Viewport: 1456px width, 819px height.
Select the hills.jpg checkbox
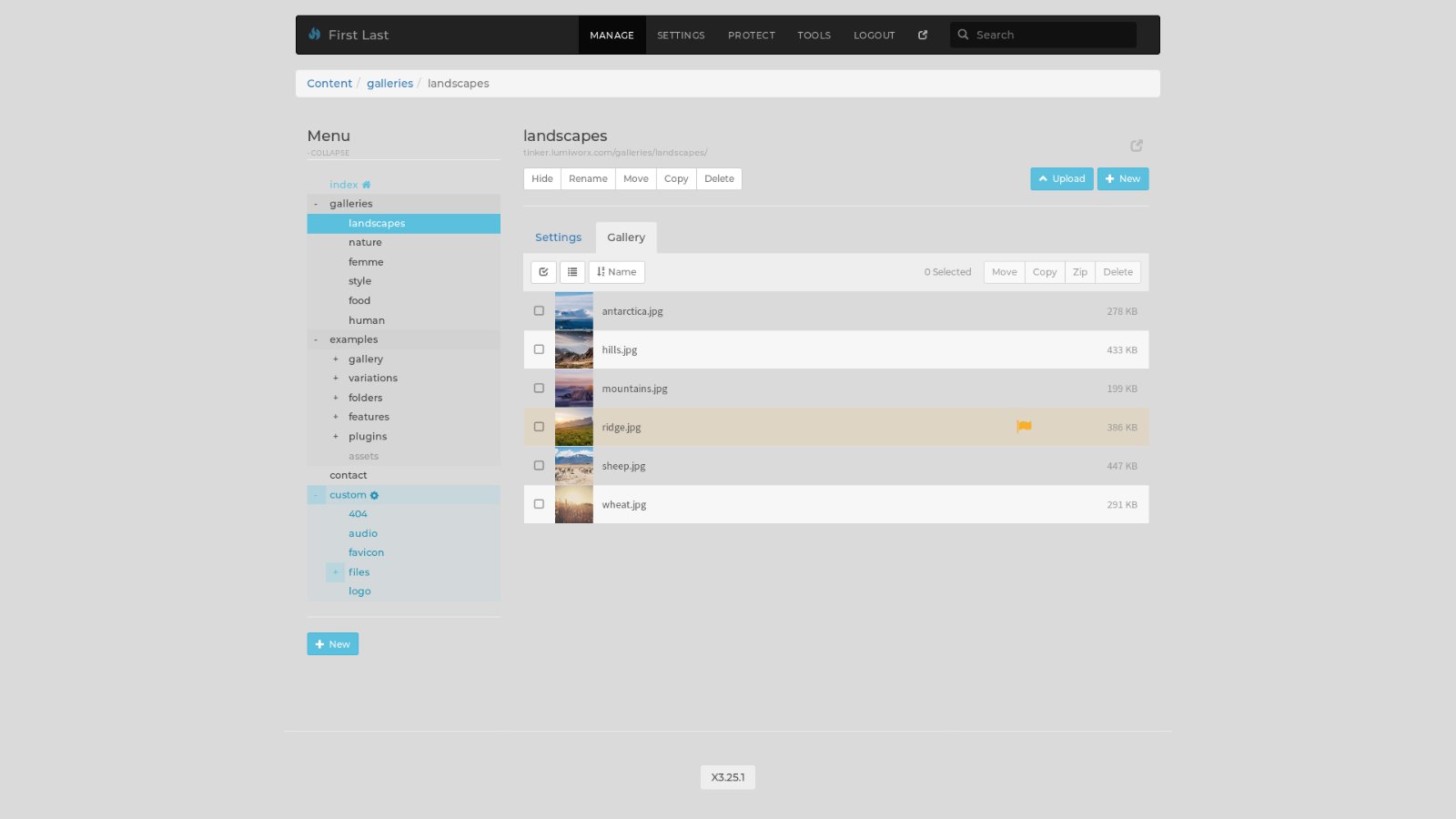[539, 349]
